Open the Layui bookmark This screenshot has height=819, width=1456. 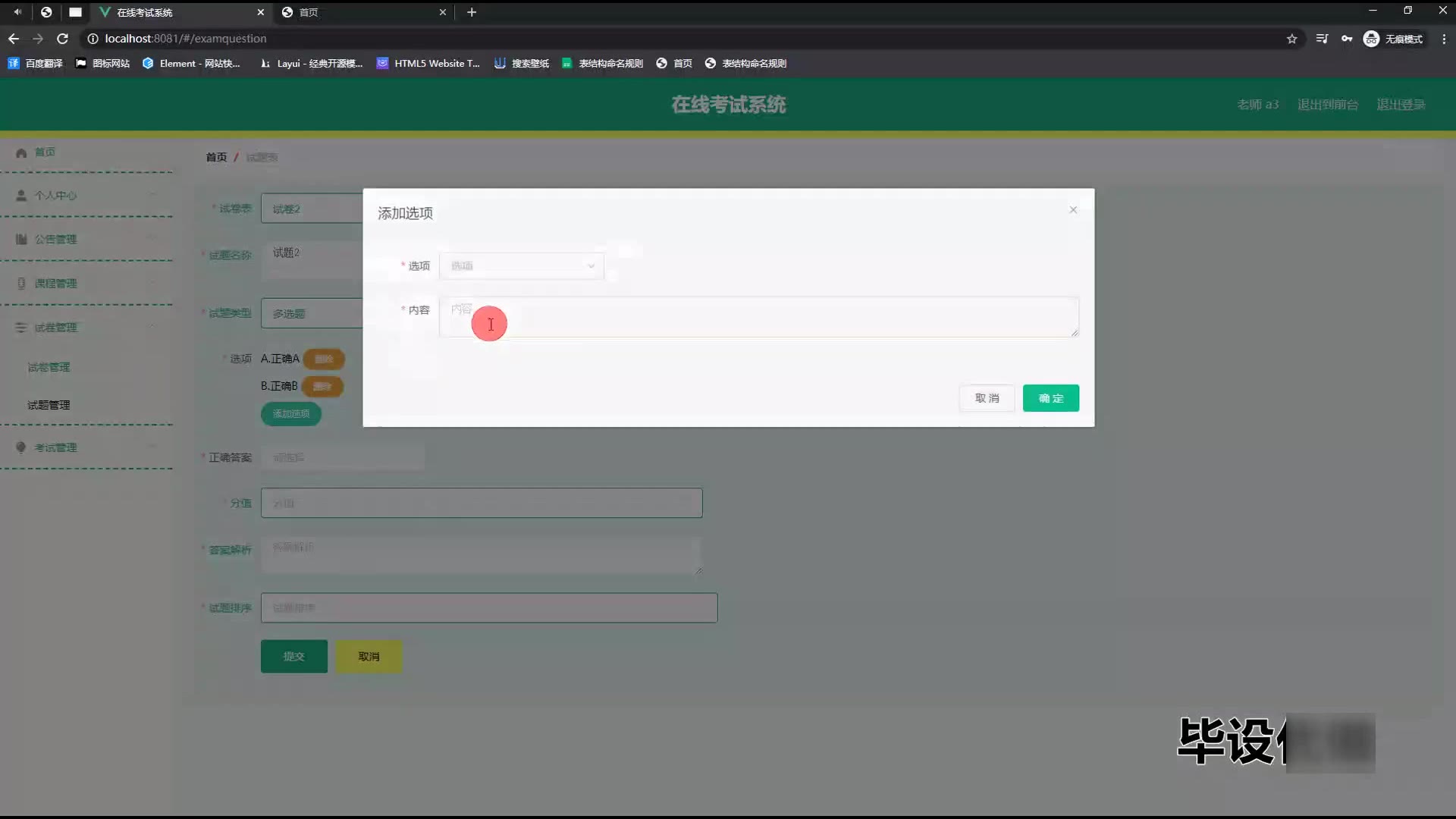coord(311,64)
